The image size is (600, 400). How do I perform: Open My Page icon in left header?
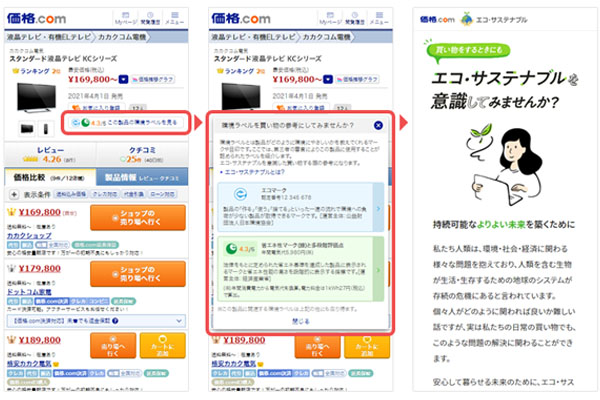pyautogui.click(x=126, y=18)
